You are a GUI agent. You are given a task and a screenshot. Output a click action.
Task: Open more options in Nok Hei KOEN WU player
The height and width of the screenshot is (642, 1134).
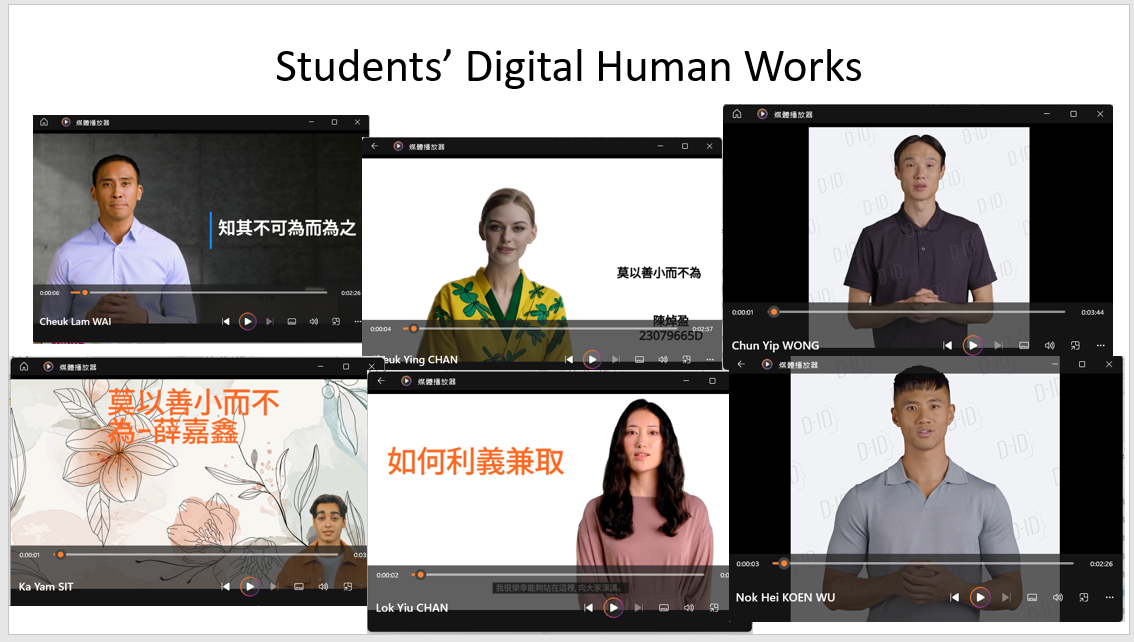(x=1108, y=597)
